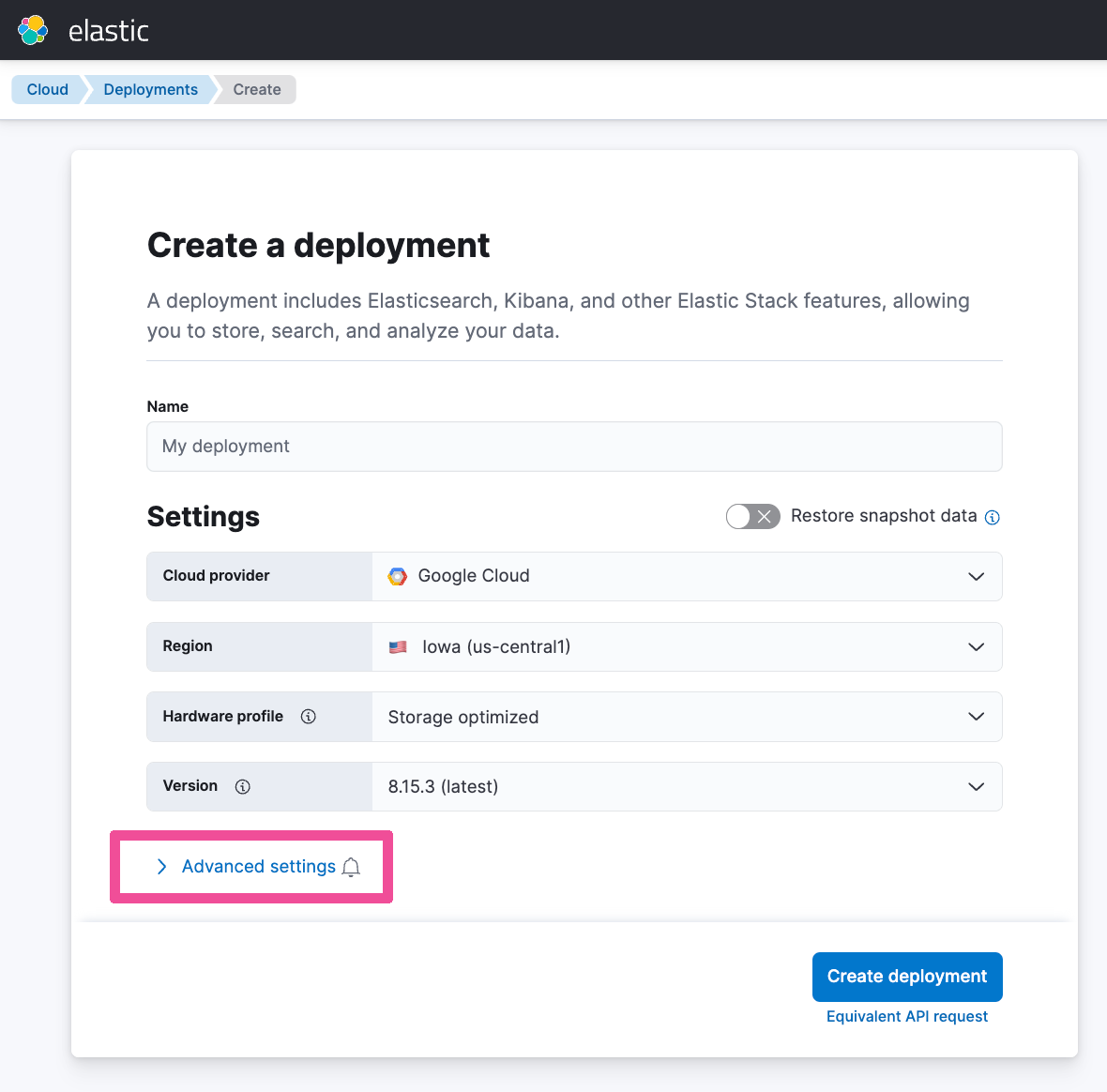Screen dimensions: 1107x1092
Task: Click the Google Cloud provider logo
Action: click(x=398, y=576)
